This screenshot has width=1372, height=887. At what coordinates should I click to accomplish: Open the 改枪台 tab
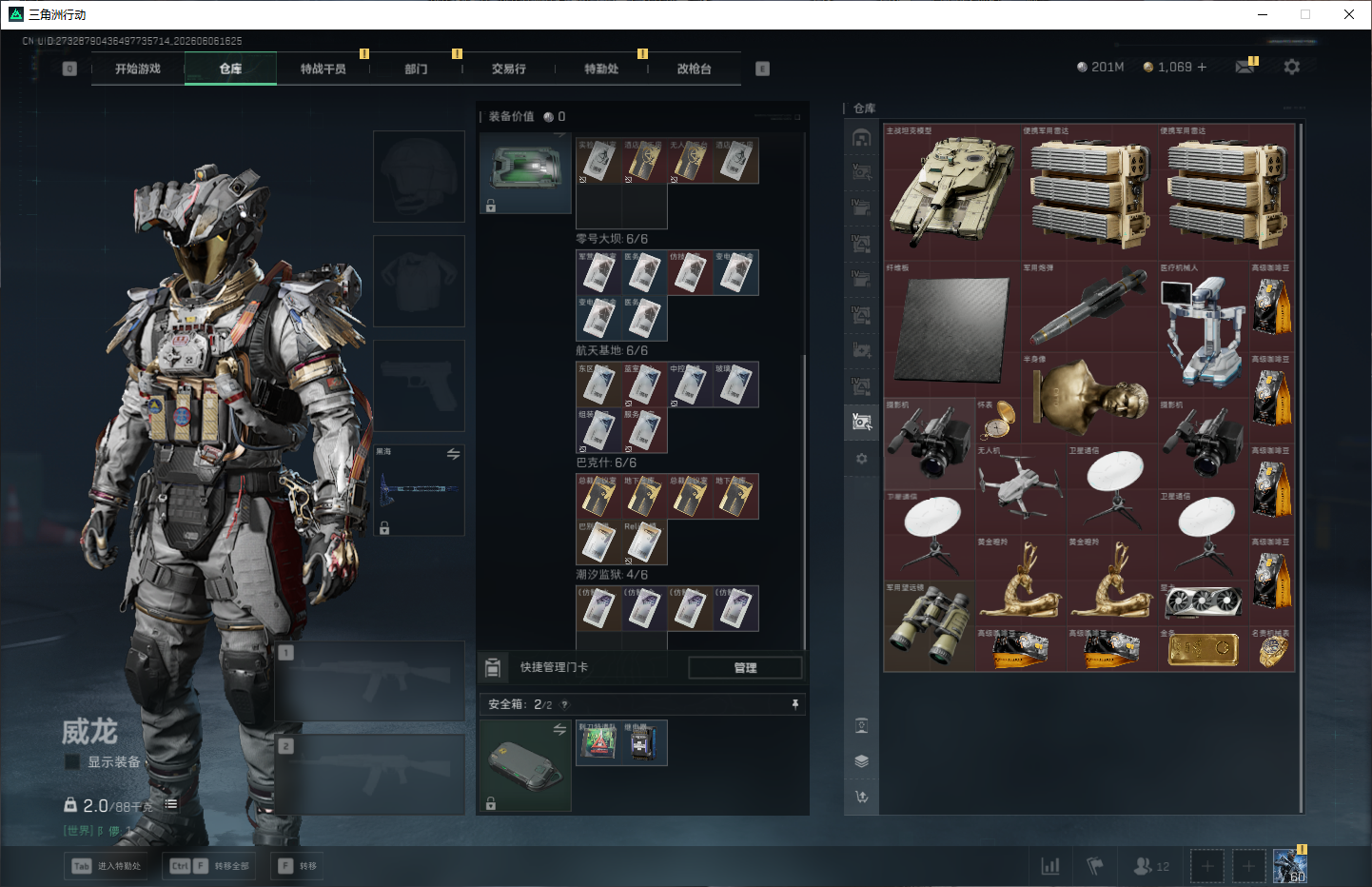[x=695, y=69]
